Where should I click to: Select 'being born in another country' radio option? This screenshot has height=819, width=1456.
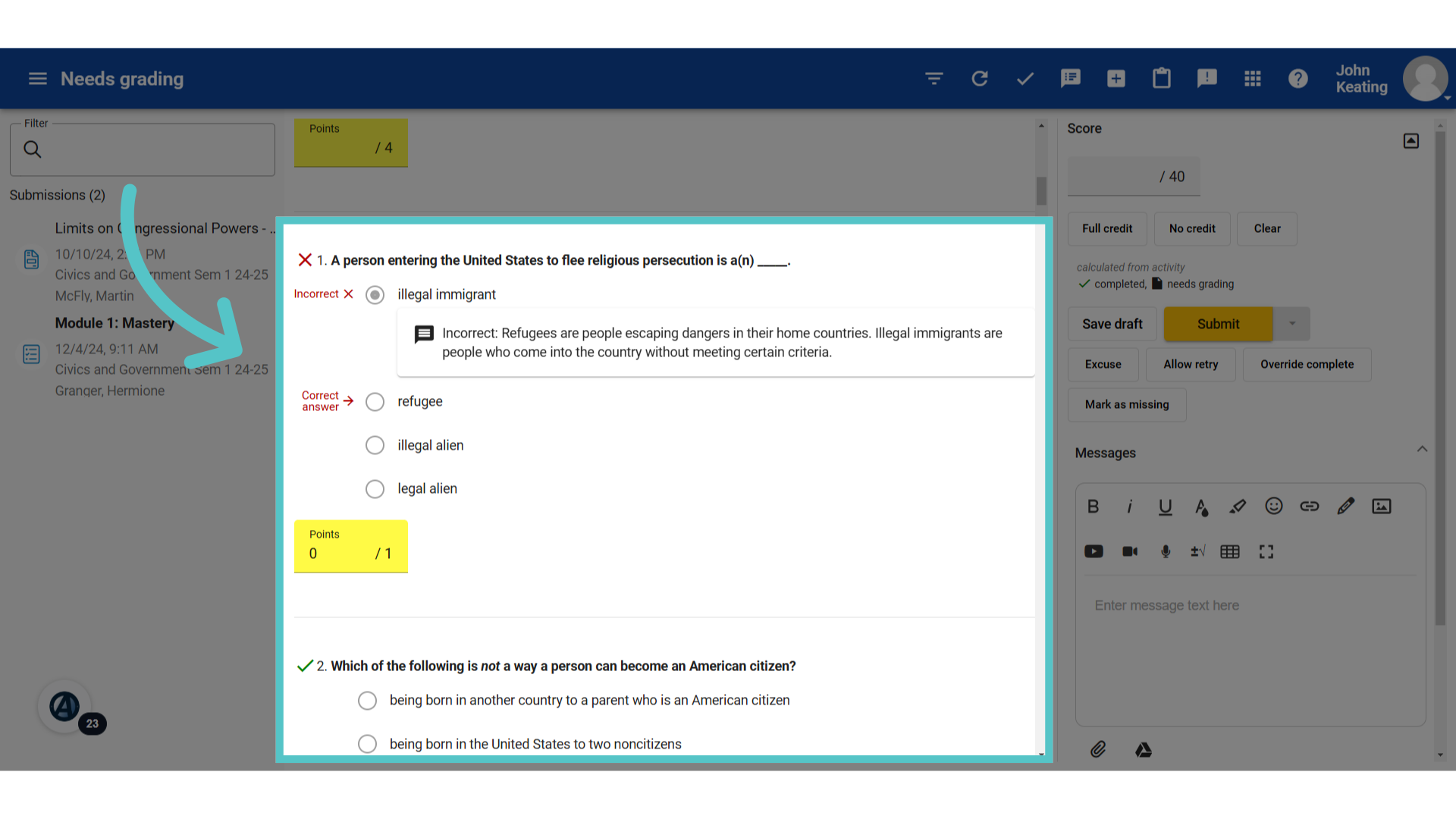coord(367,701)
